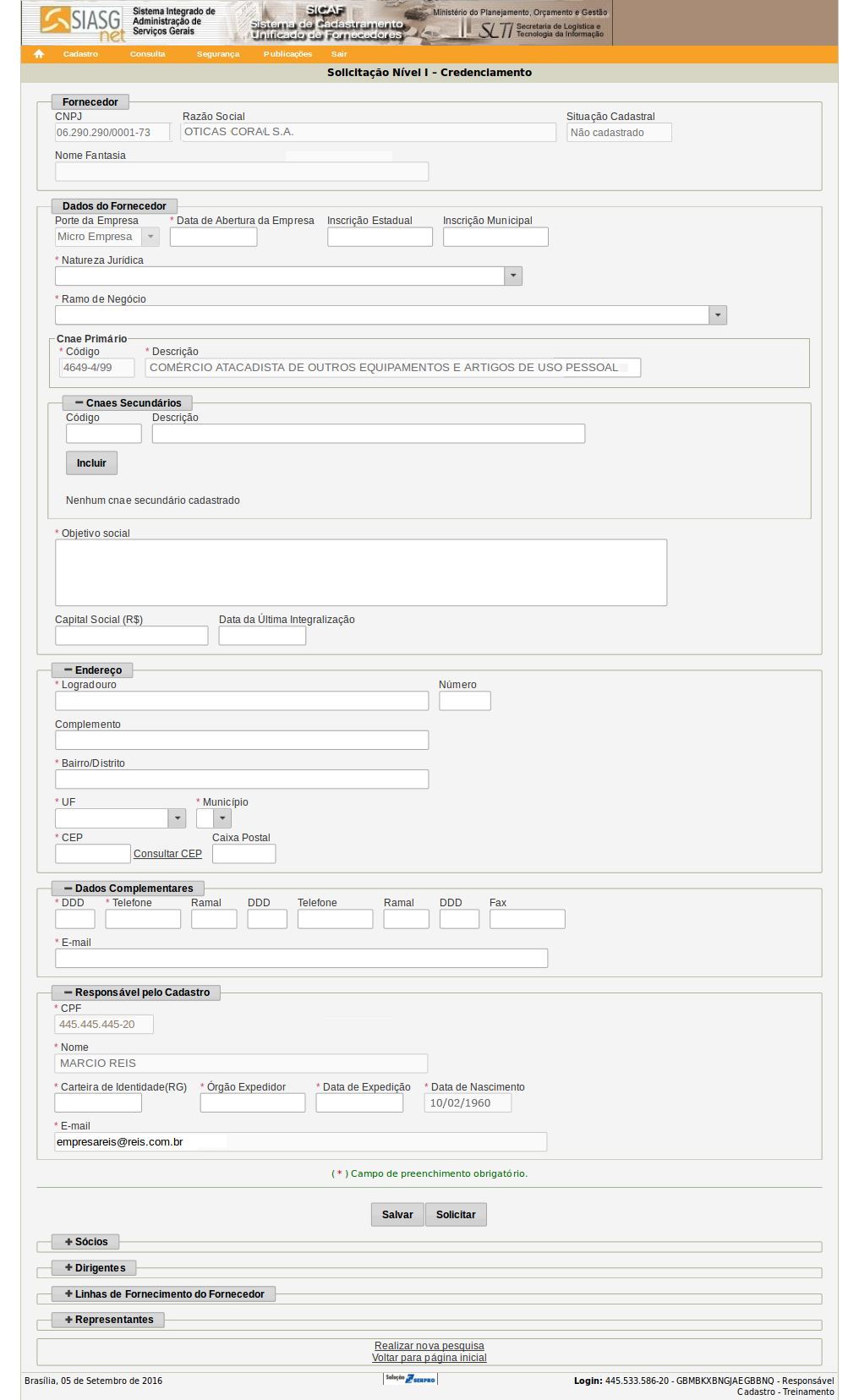Click the responsável Nome field

[x=241, y=1064]
